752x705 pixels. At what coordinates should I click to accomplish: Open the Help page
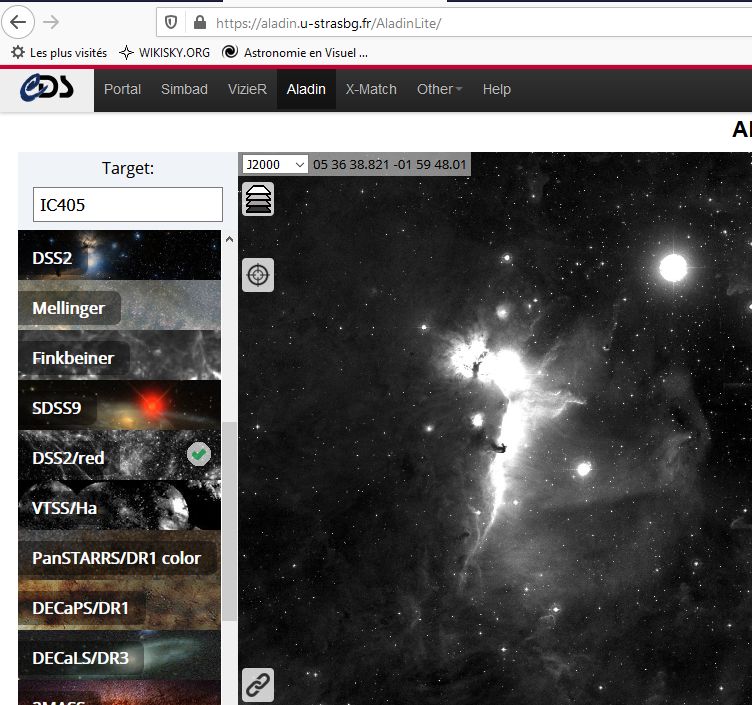tap(496, 90)
